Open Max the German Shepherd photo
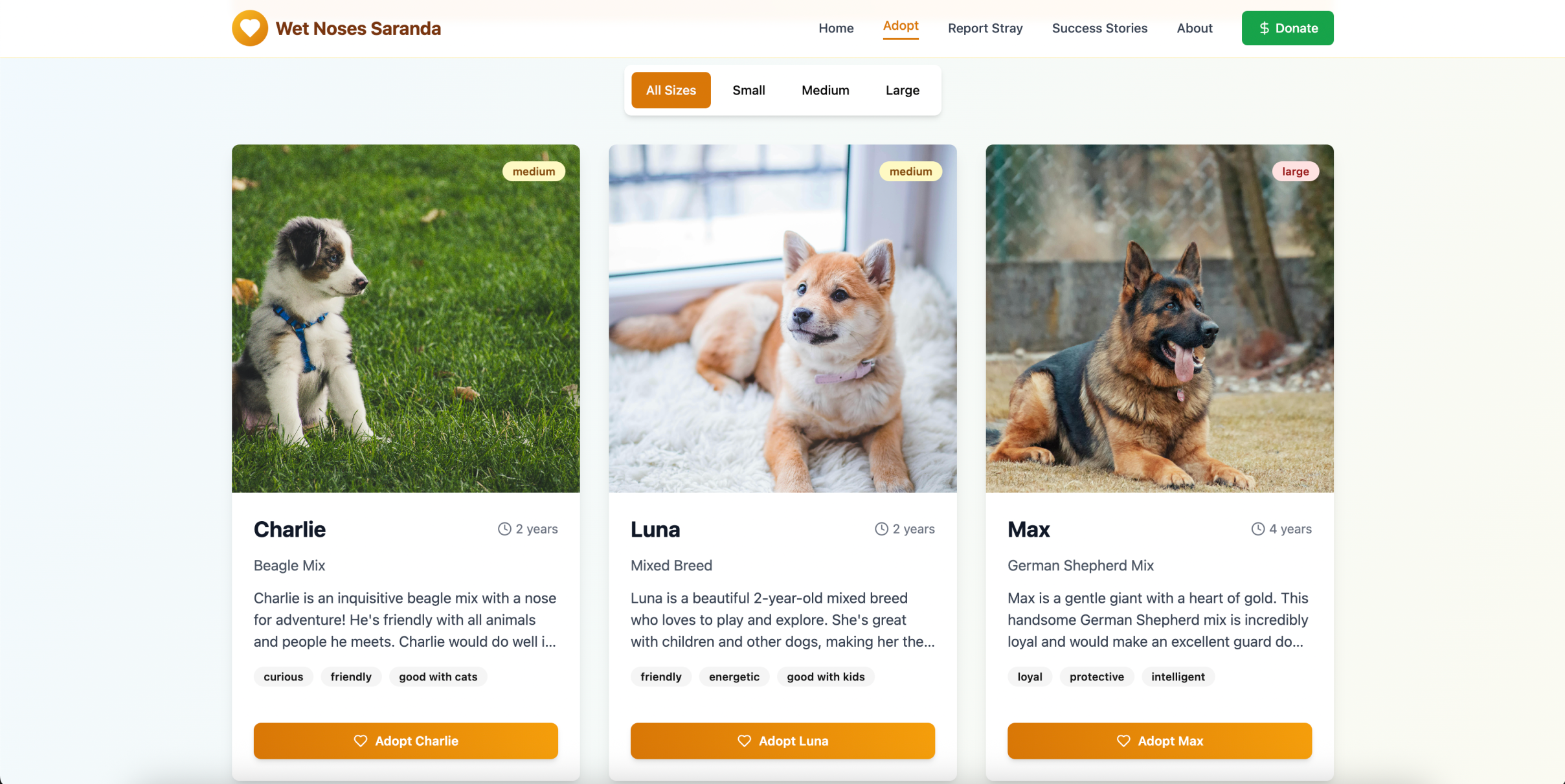1565x784 pixels. [x=1159, y=318]
